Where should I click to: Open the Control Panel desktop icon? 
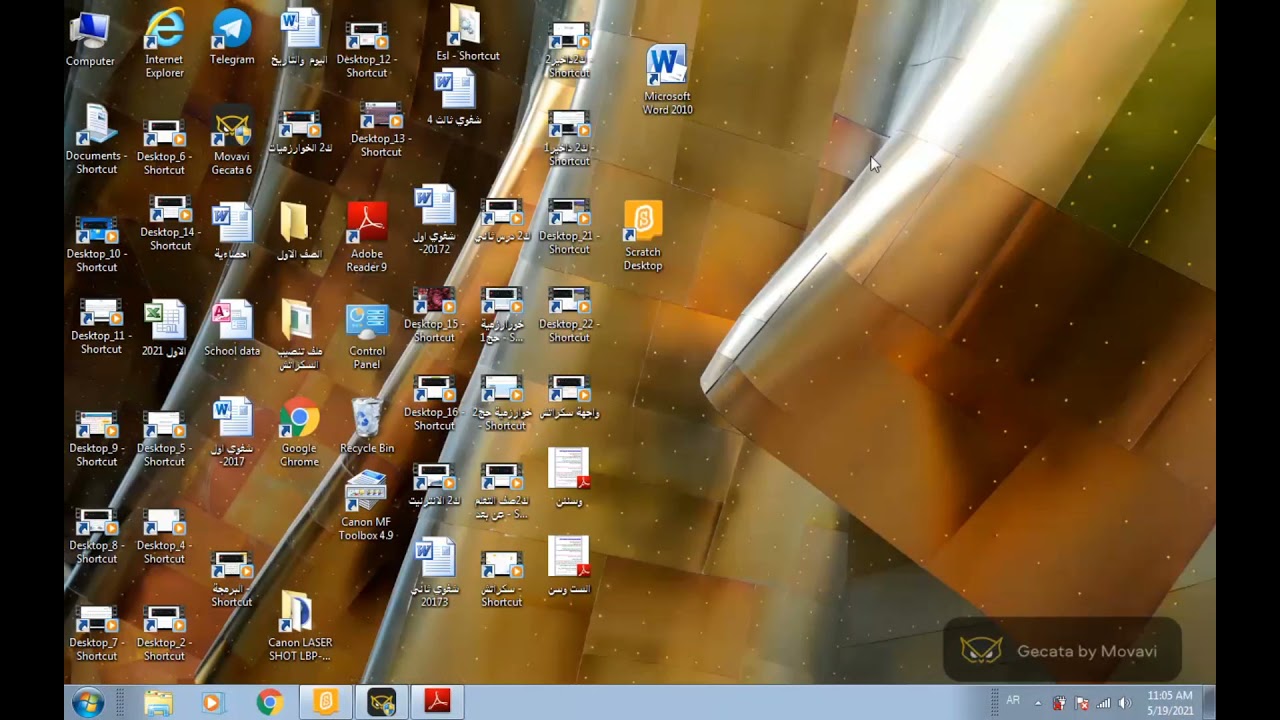coord(367,337)
